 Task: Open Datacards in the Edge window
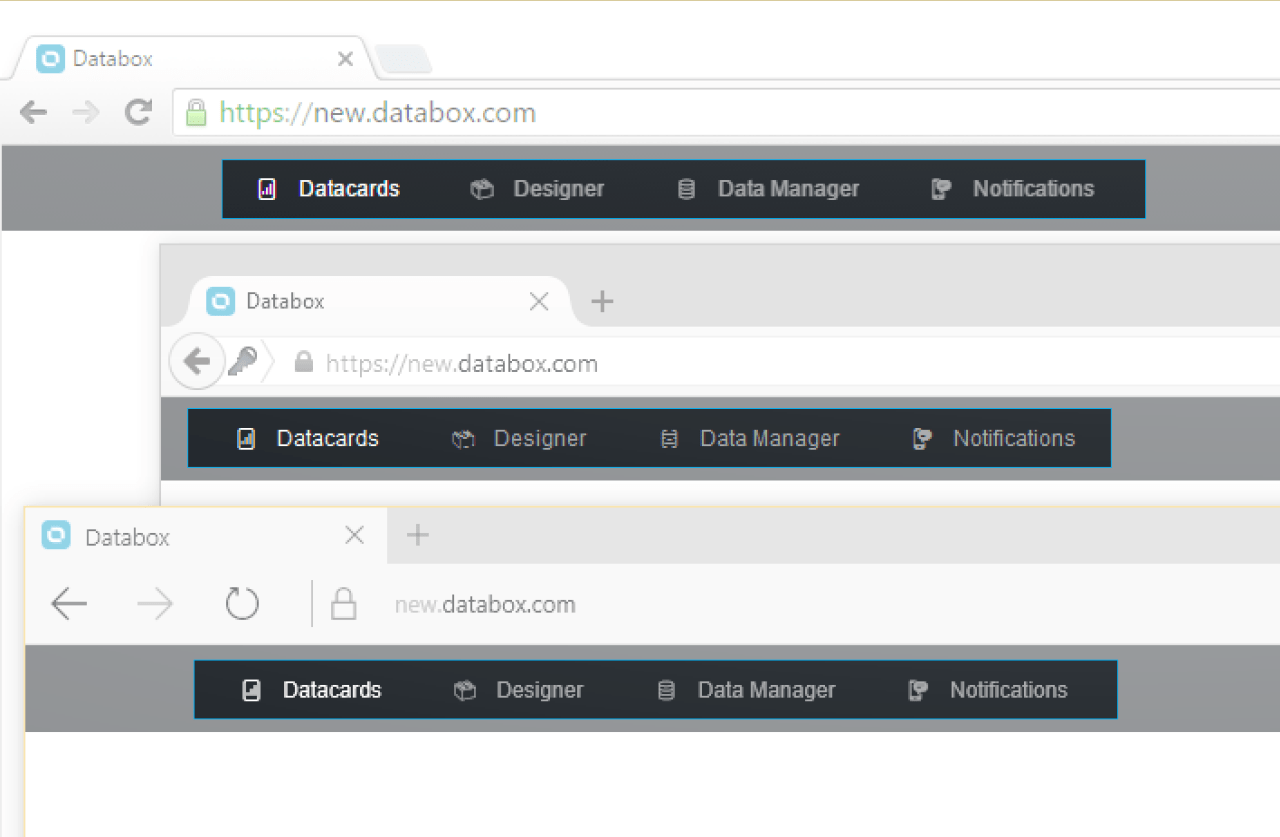(332, 690)
